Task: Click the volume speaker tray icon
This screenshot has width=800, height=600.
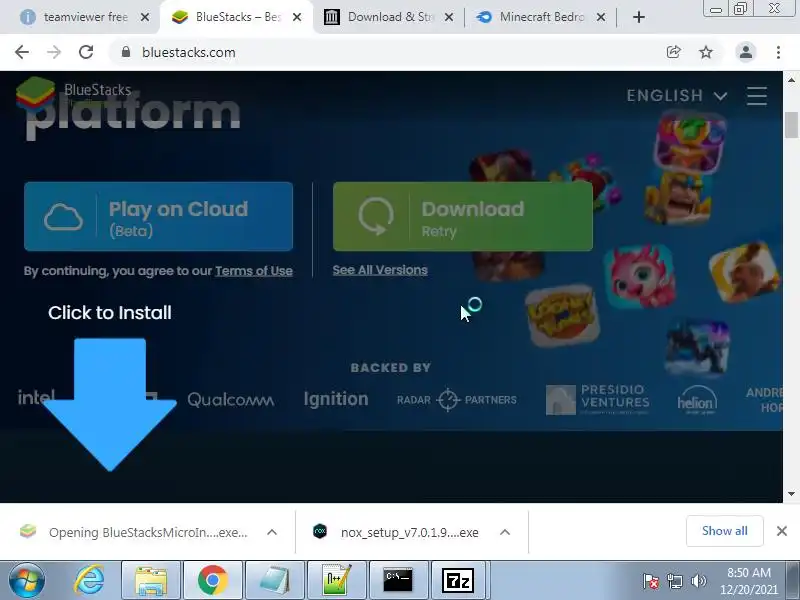Action: 698,581
